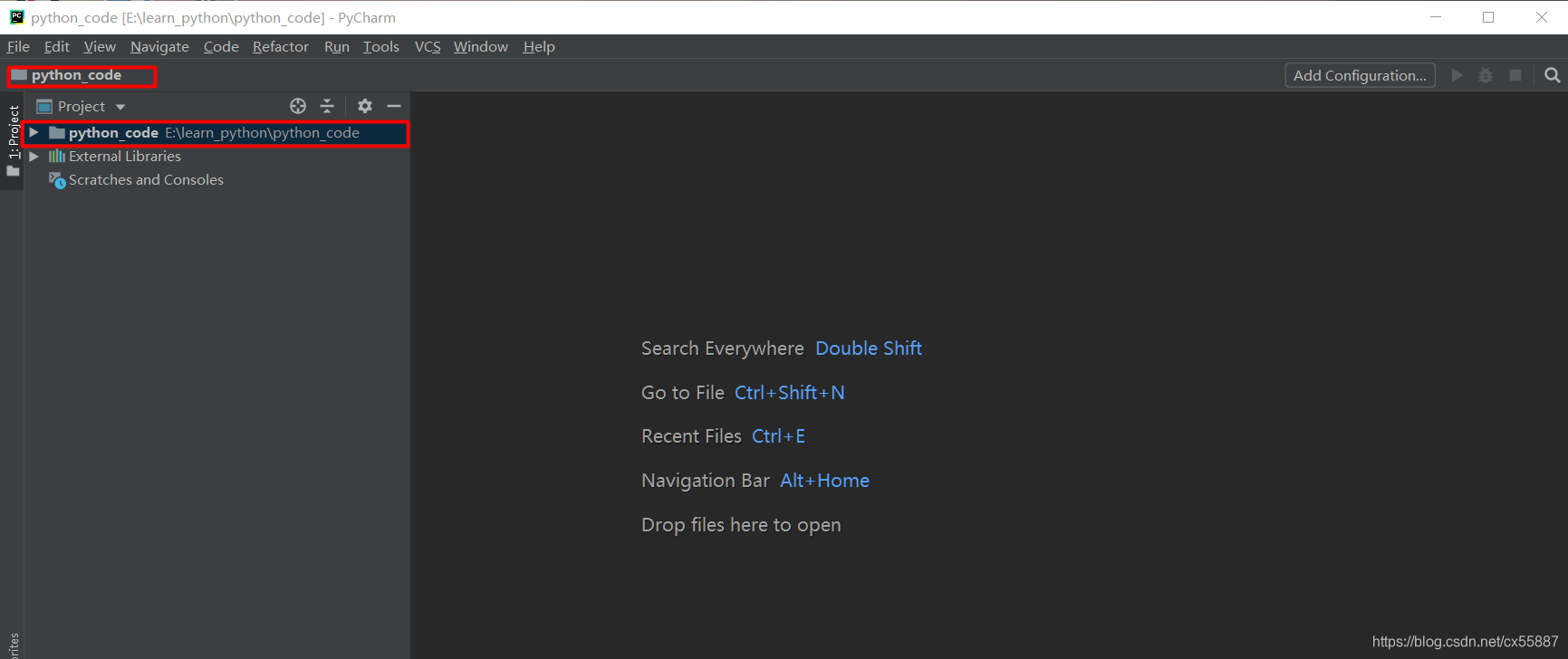Open the Refactor menu
Viewport: 1568px width, 659px height.
[x=281, y=46]
